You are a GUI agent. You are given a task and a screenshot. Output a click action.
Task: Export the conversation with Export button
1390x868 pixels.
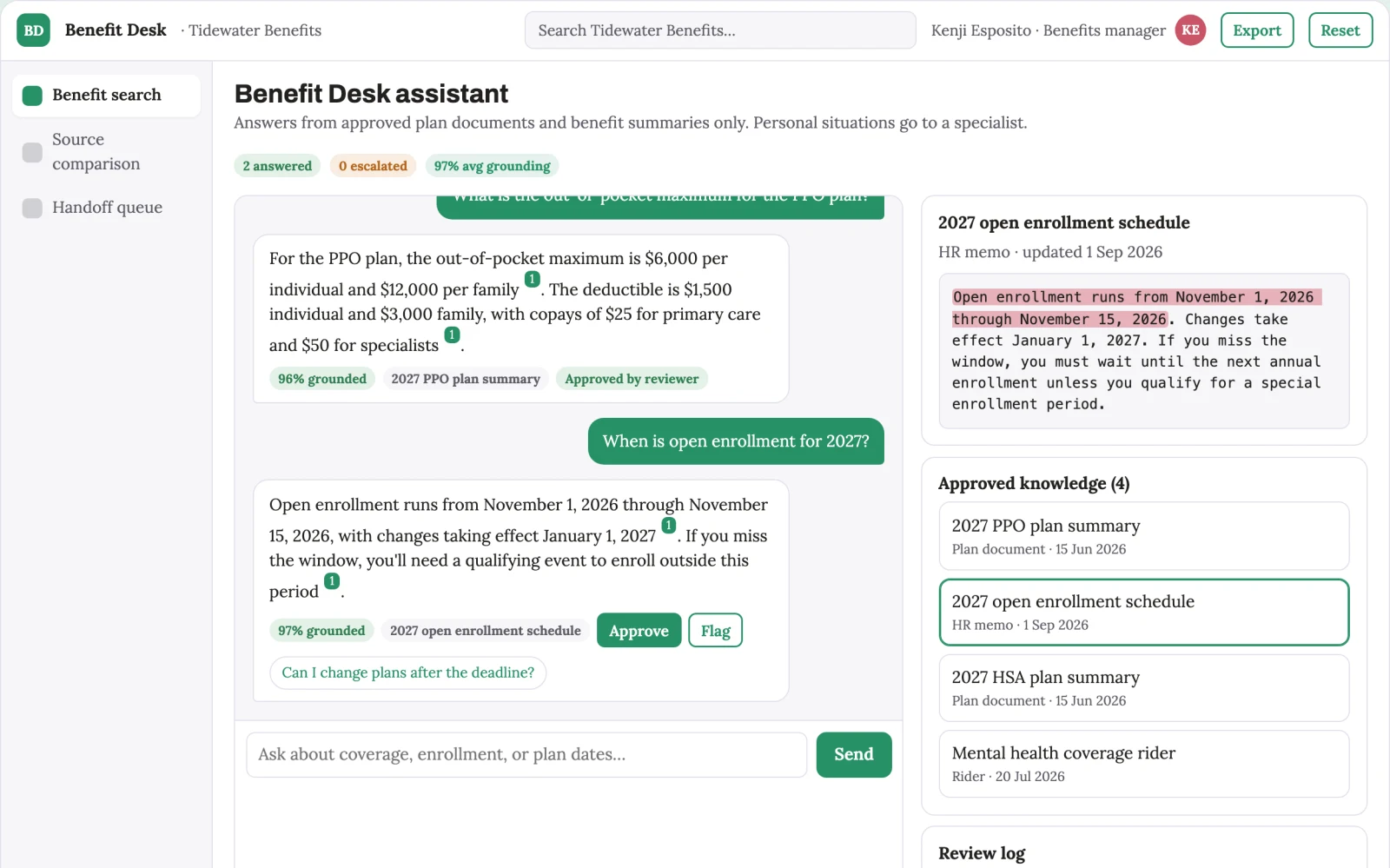pos(1256,30)
